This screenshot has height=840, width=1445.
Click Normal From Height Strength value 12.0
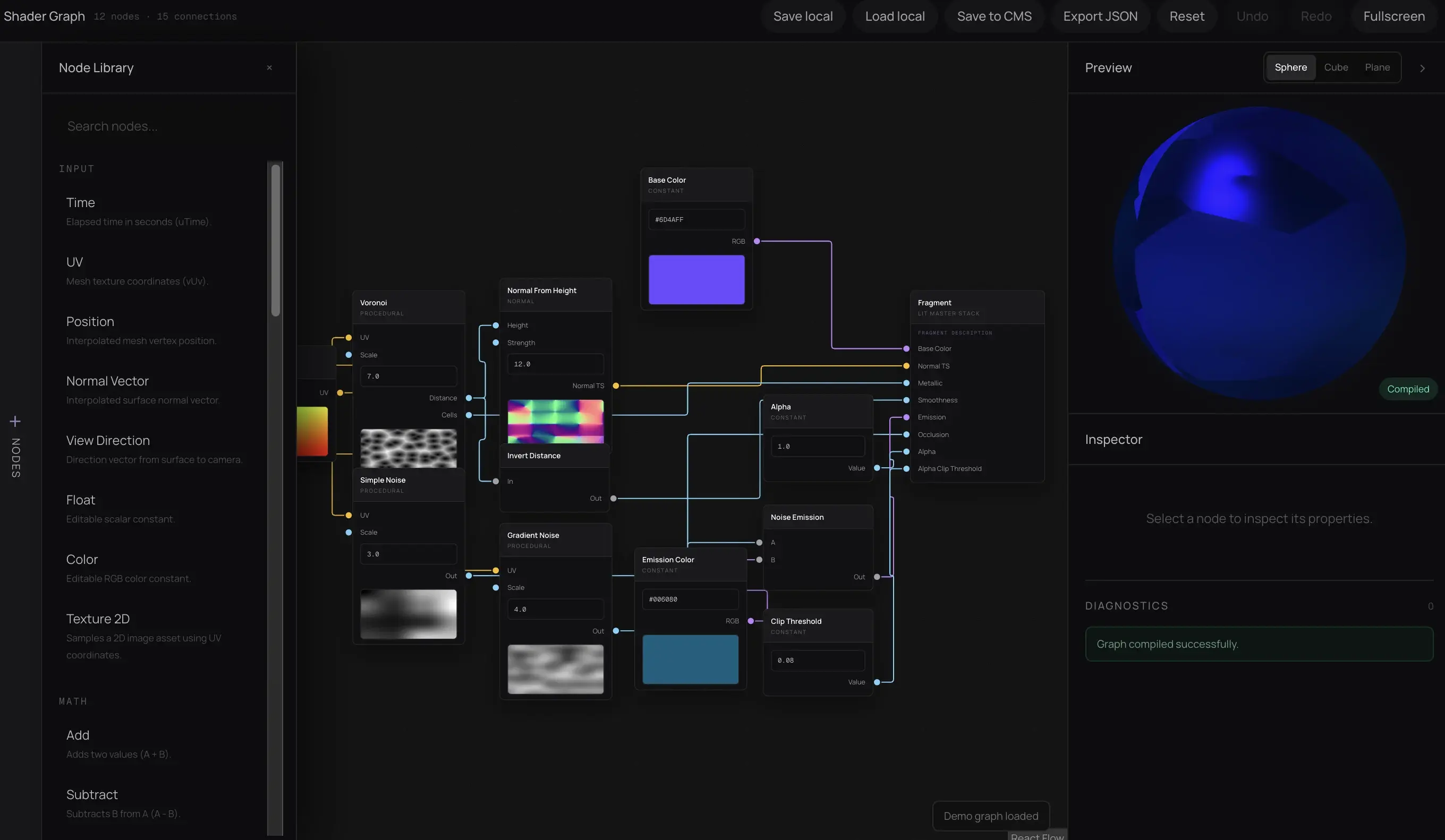coord(555,364)
